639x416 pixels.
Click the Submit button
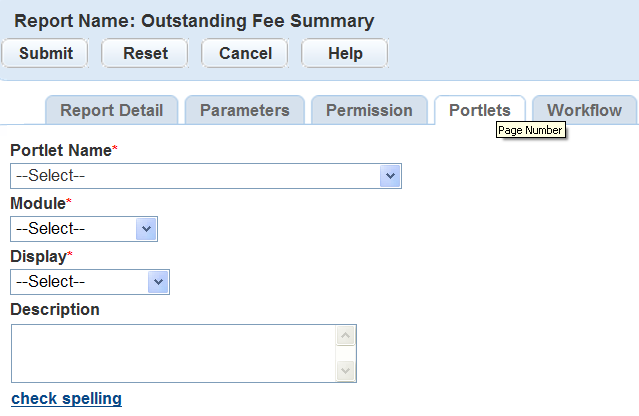click(45, 53)
